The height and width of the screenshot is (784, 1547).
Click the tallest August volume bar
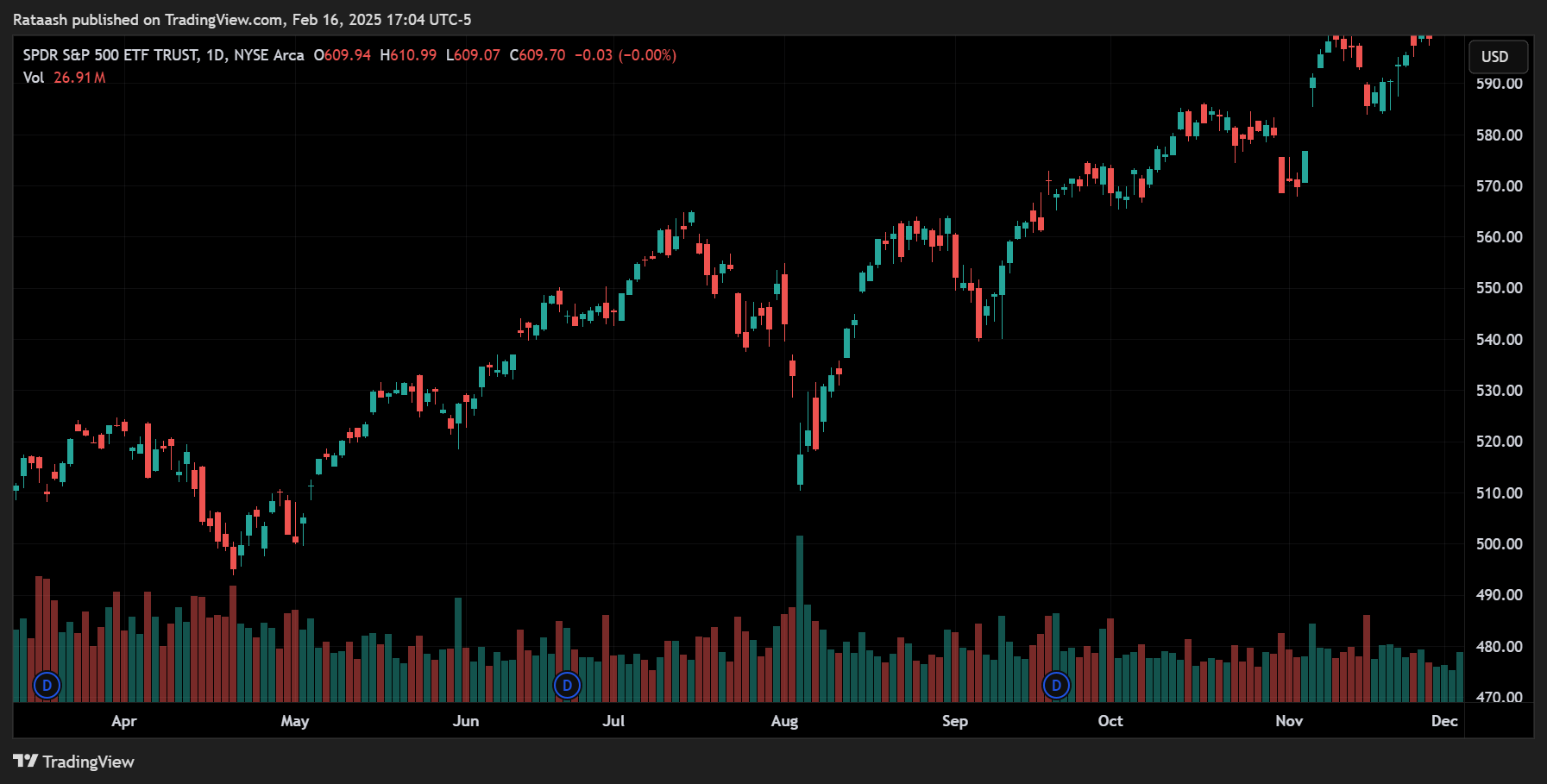click(x=800, y=618)
